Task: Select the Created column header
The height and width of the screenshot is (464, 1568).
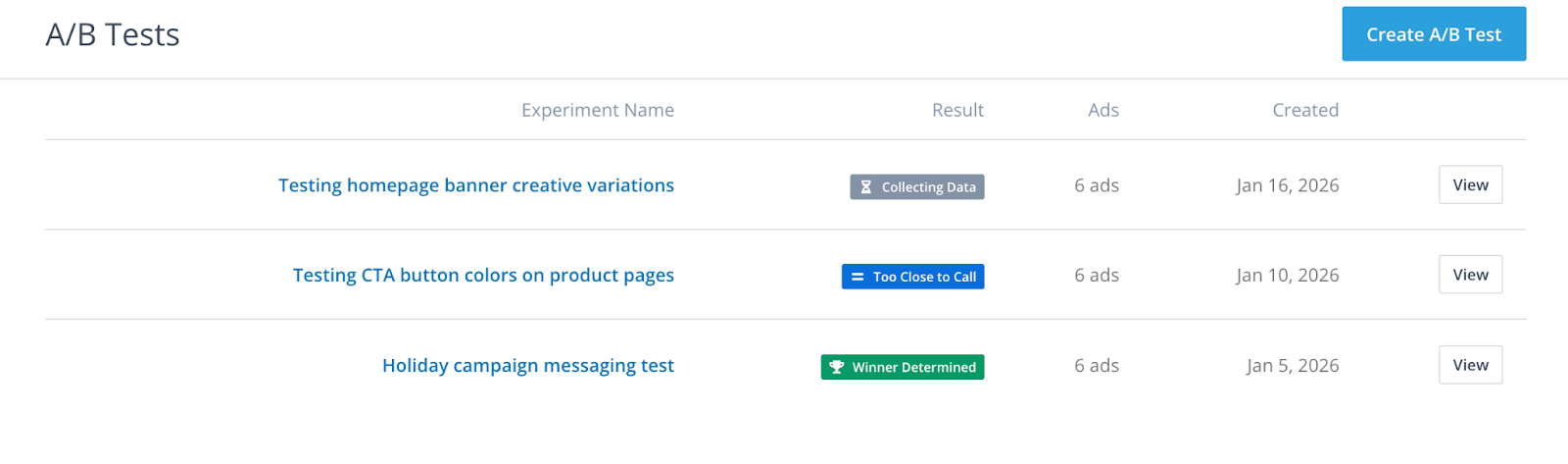Action: 1304,110
